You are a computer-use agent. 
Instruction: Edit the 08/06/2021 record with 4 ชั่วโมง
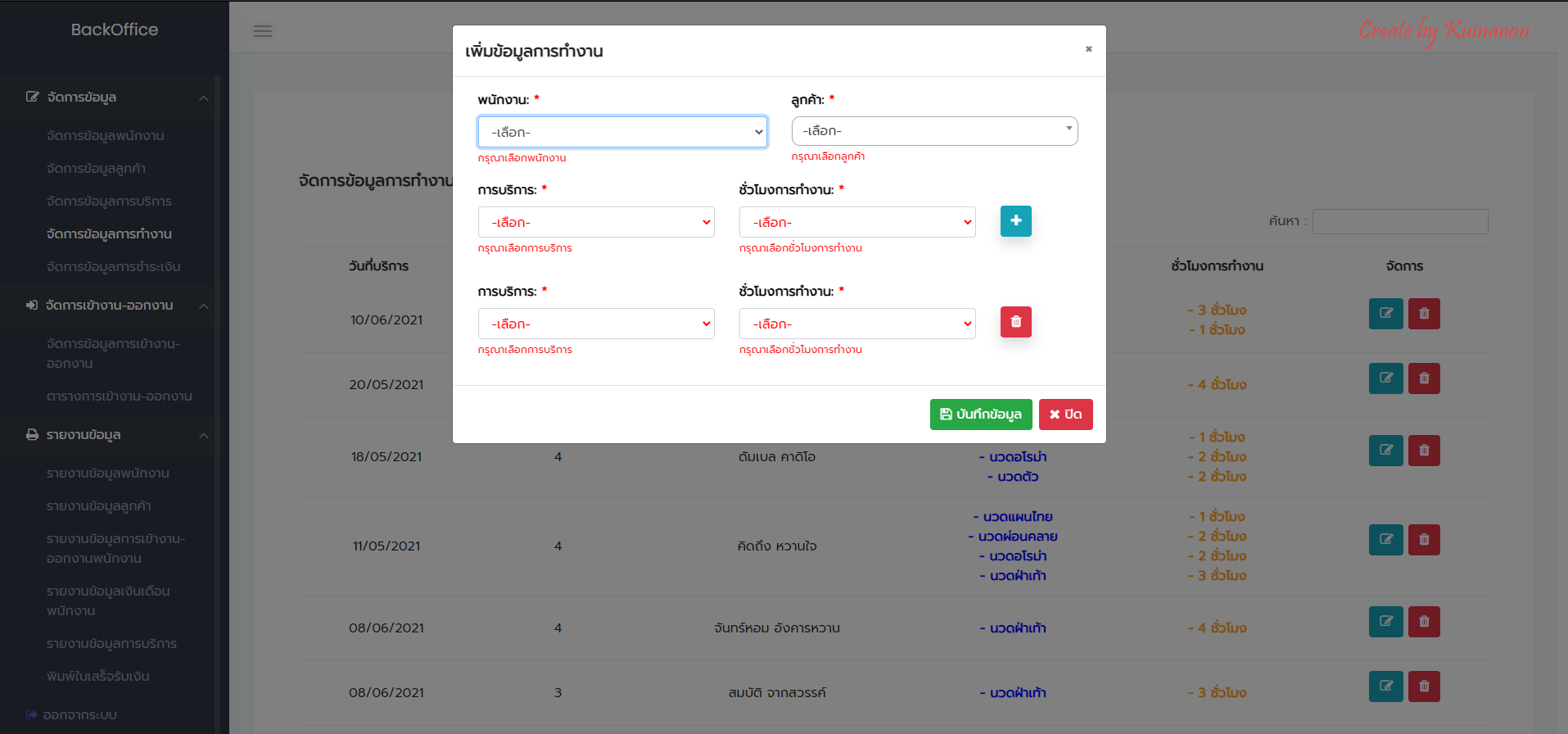1385,622
